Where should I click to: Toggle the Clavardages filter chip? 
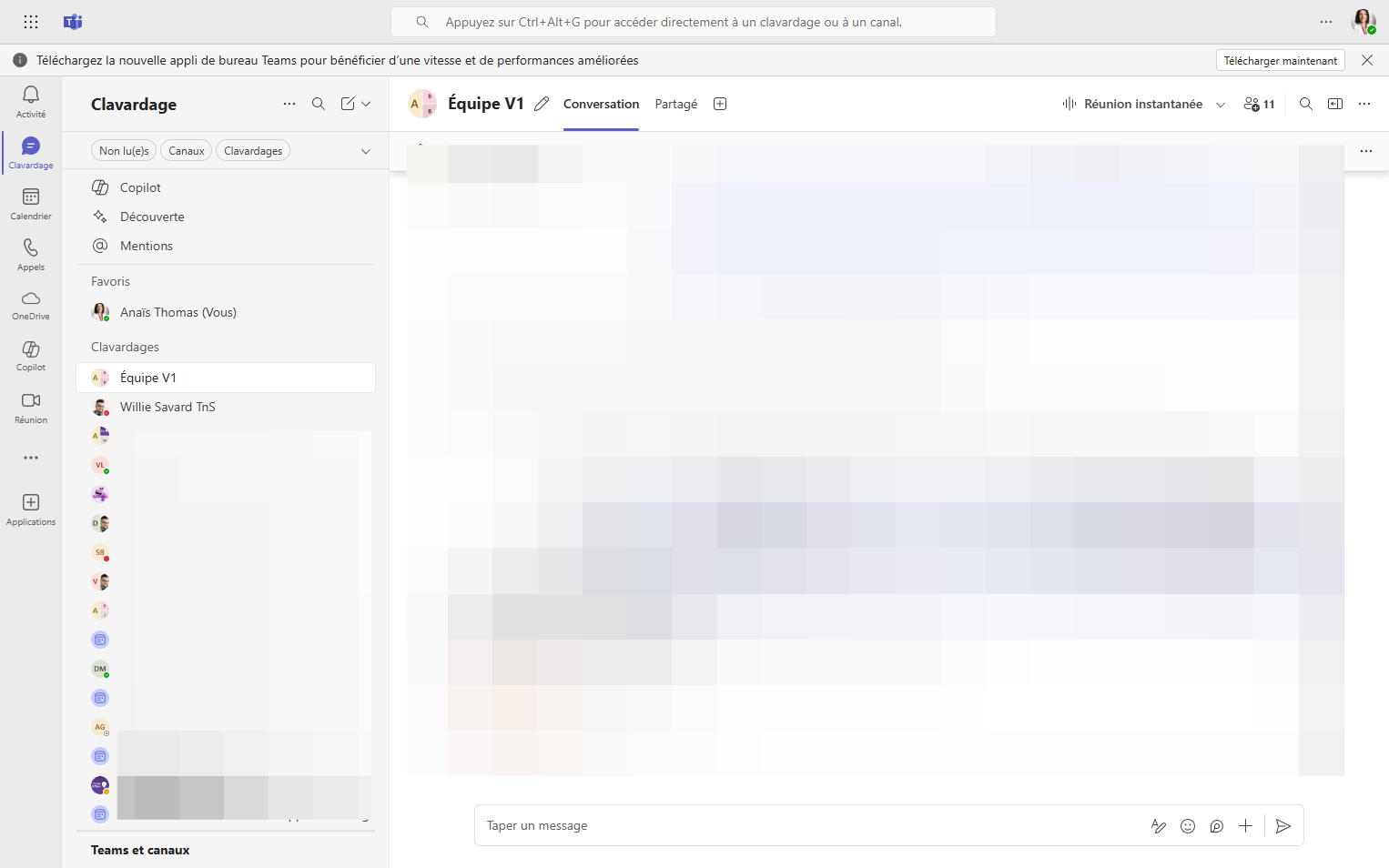tap(253, 151)
